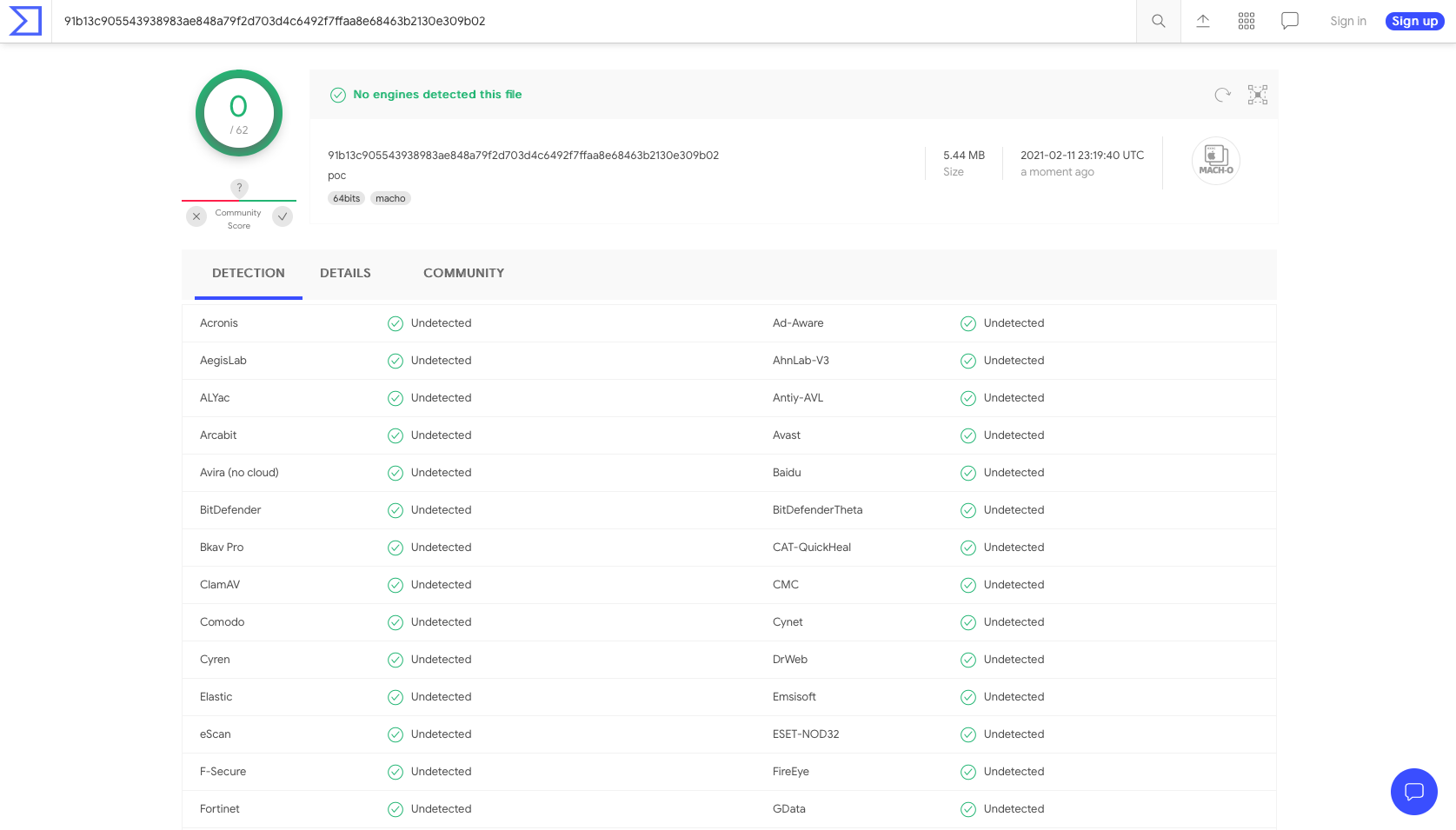
Task: Vote malicious with the X community icon
Action: point(196,216)
